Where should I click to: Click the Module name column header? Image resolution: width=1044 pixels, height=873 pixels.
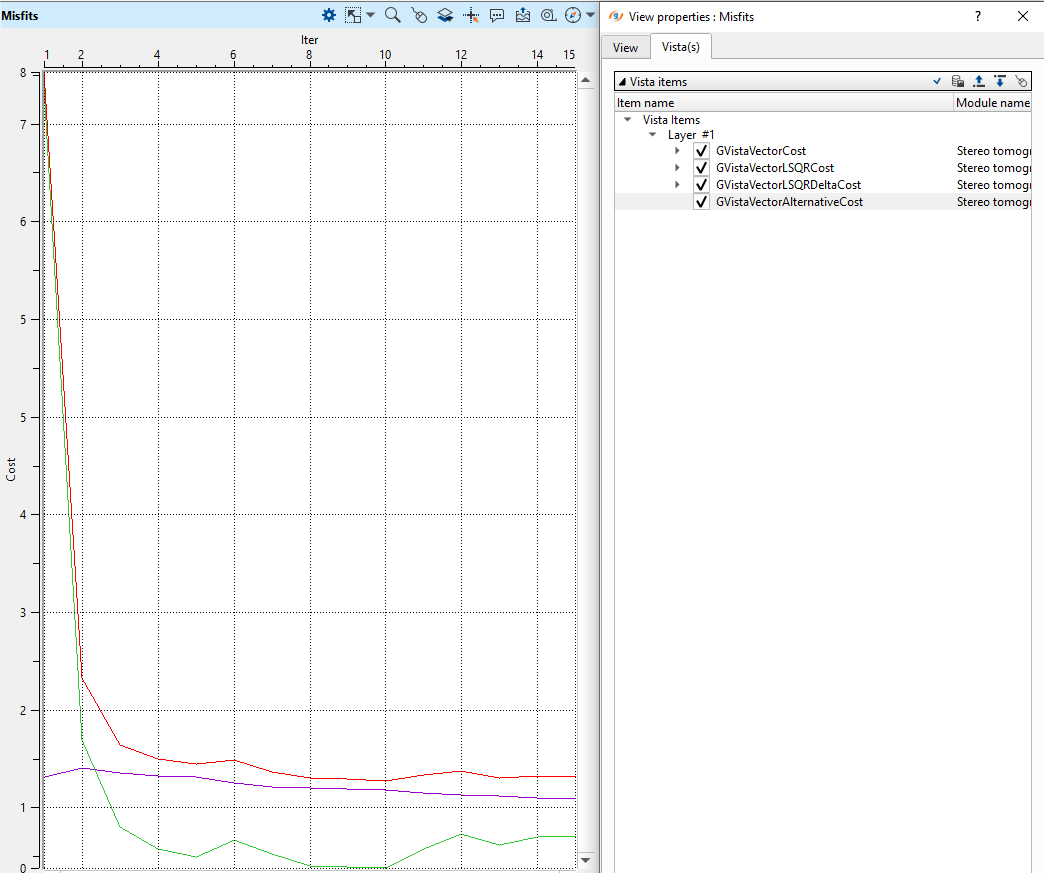point(992,103)
